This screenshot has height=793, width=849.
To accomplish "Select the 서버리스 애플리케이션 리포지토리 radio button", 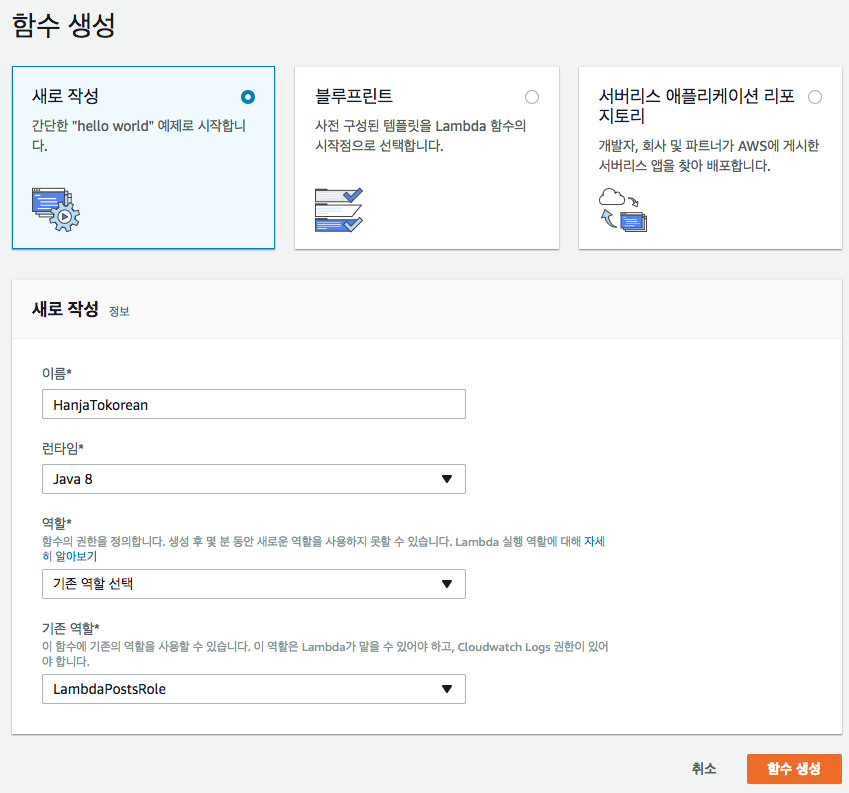I will pyautogui.click(x=815, y=97).
